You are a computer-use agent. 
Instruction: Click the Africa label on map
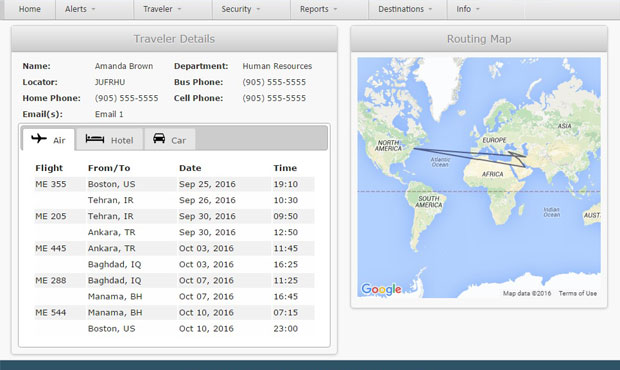click(x=492, y=174)
